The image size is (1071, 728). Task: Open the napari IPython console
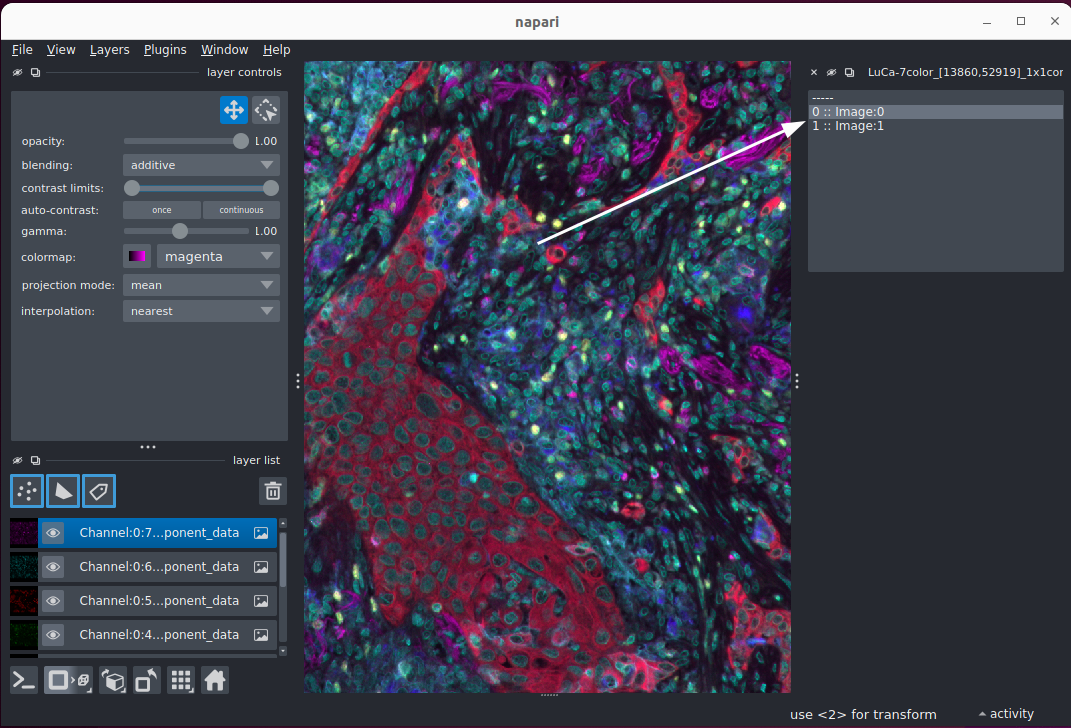23,680
